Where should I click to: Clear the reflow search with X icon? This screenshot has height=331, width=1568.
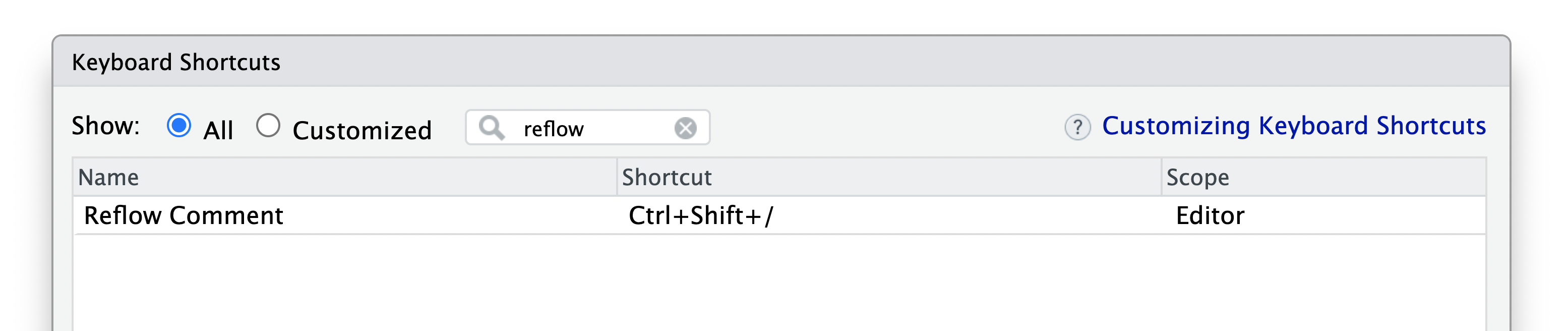685,128
